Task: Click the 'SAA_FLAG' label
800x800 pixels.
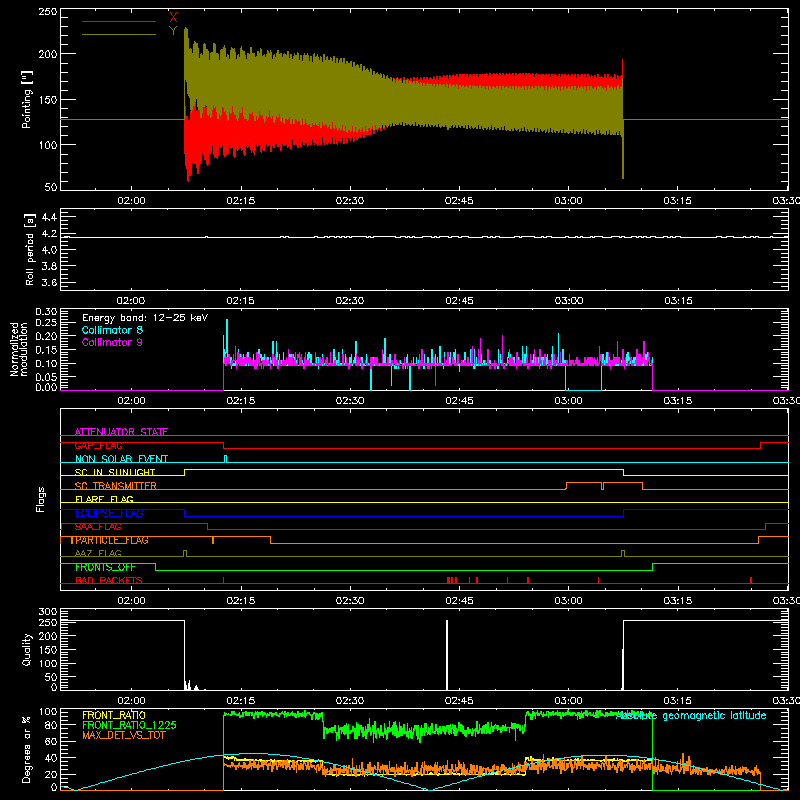Action: point(98,527)
